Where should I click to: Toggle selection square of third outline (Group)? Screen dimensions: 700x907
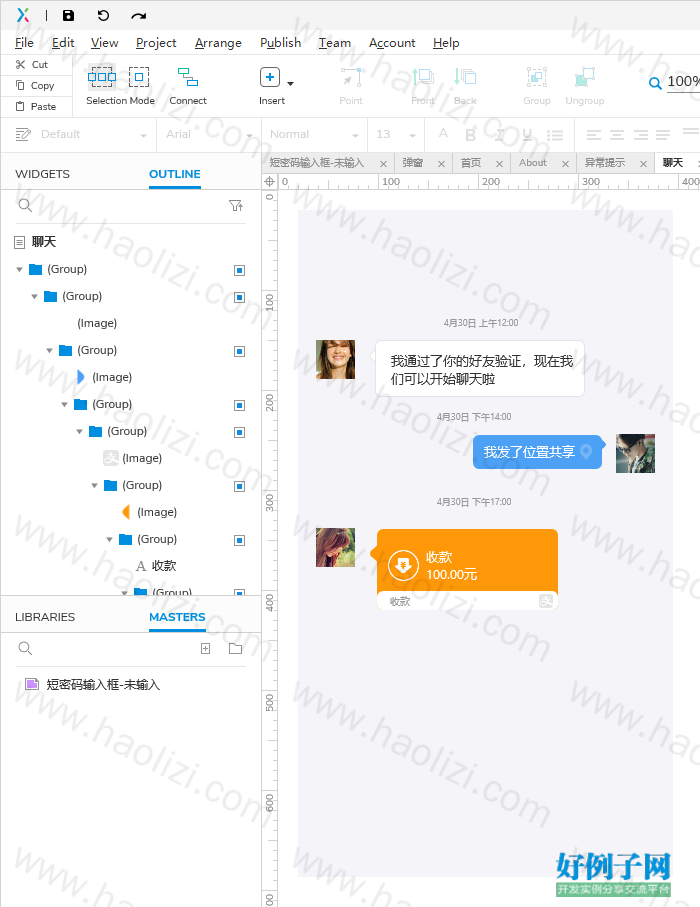pyautogui.click(x=240, y=351)
